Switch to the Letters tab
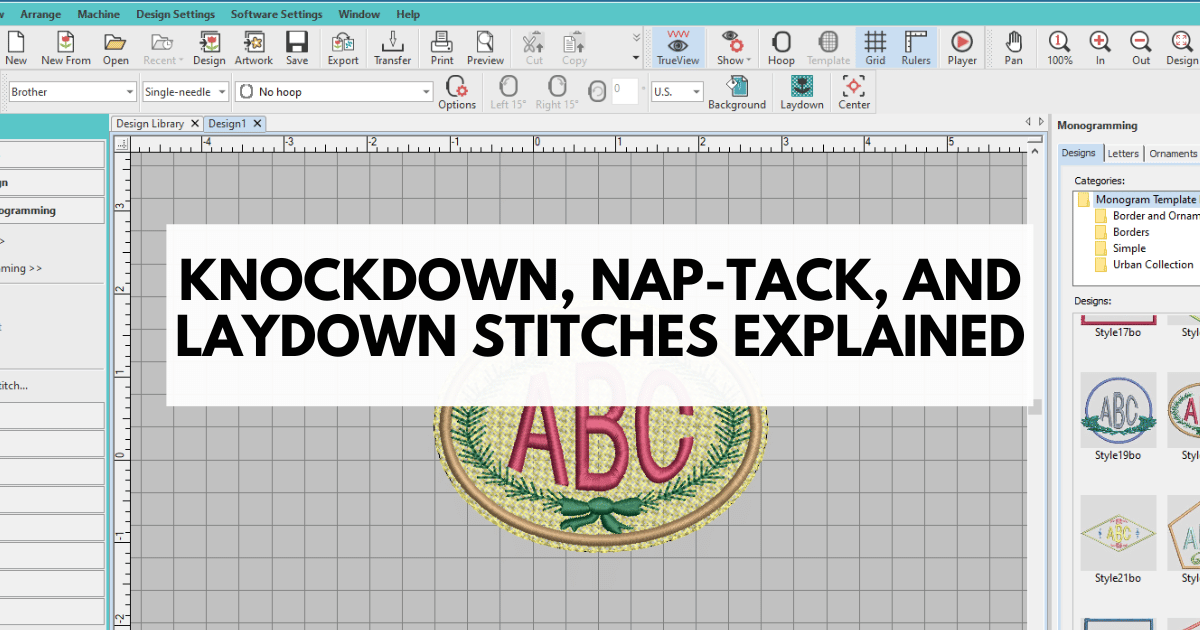 [x=1123, y=153]
